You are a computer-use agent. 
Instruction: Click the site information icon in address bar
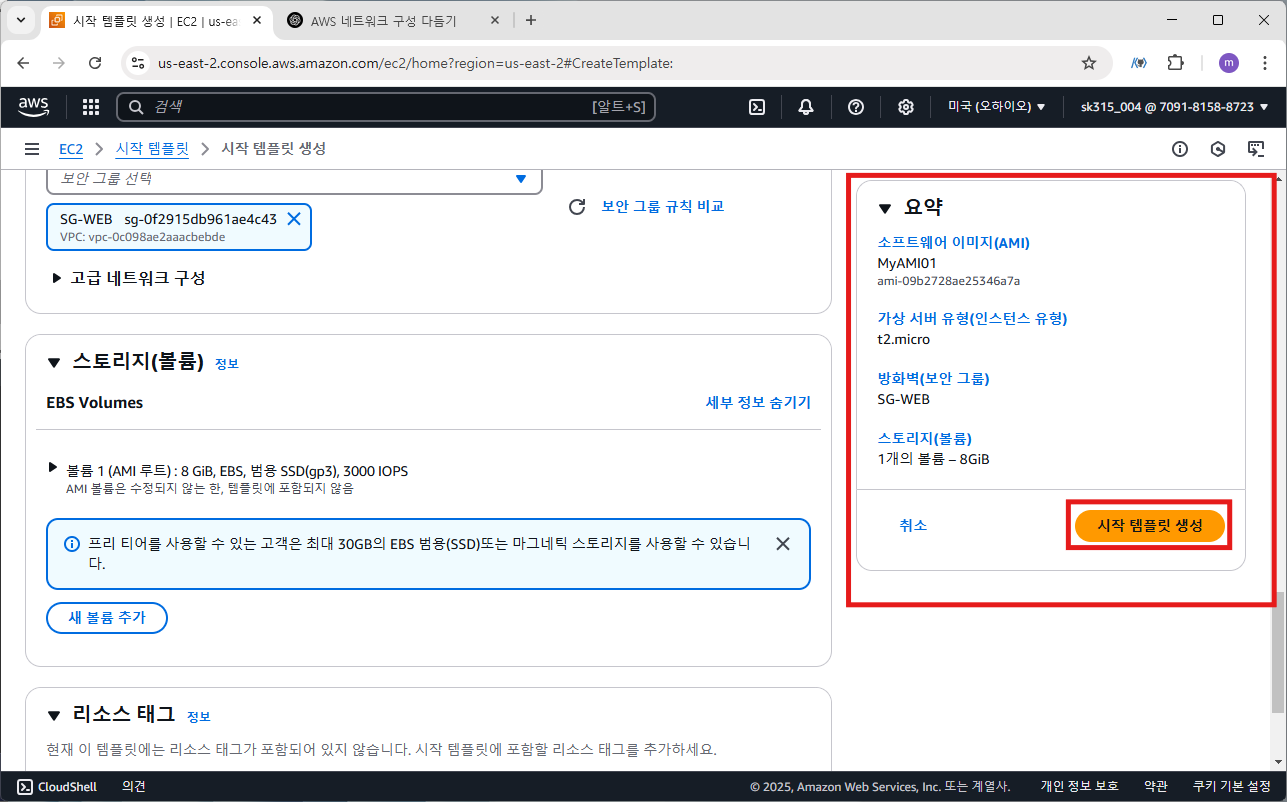(x=139, y=63)
